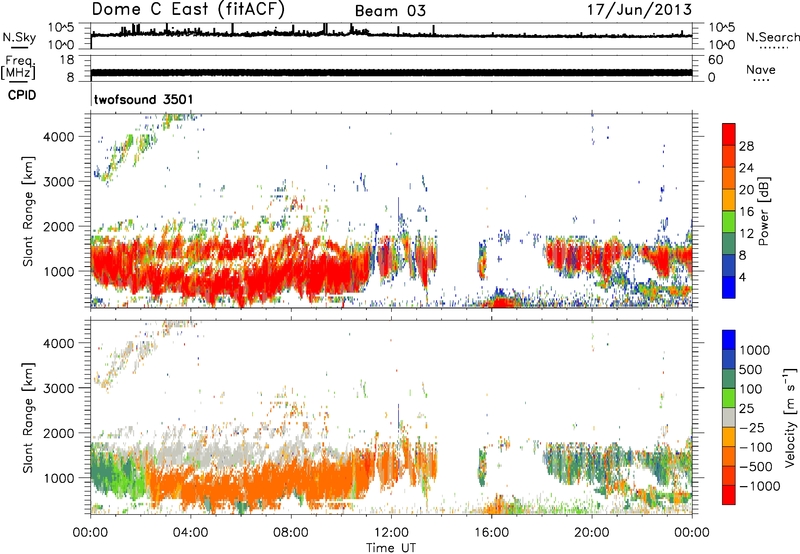Click the '16:00' time axis label
The width and height of the screenshot is (800, 554).
[491, 533]
